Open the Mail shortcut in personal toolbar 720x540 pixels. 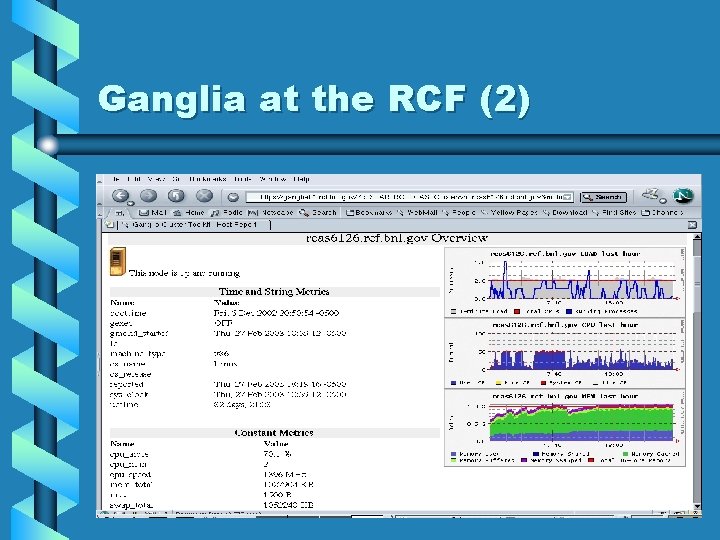(152, 213)
